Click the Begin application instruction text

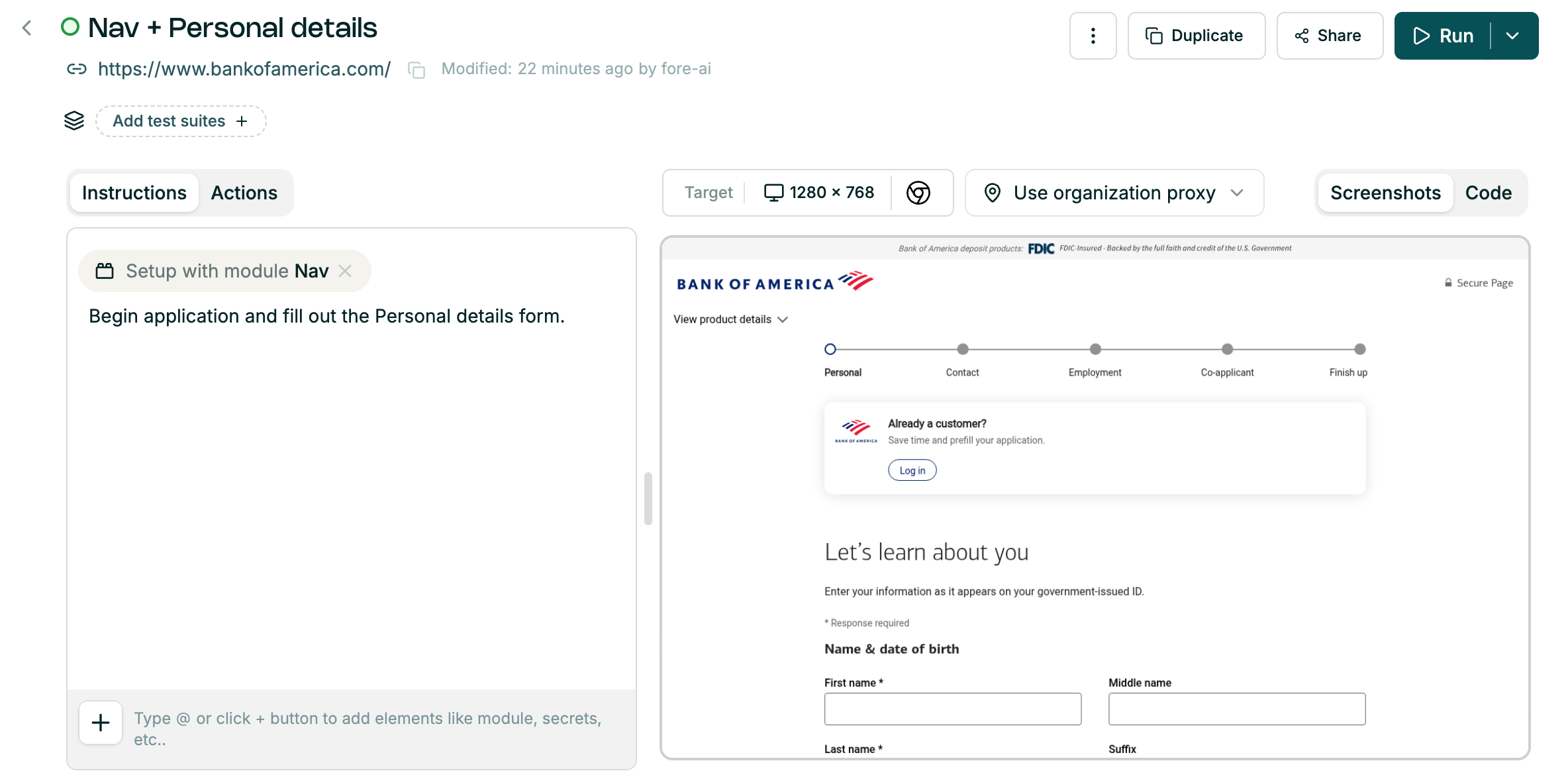point(326,316)
